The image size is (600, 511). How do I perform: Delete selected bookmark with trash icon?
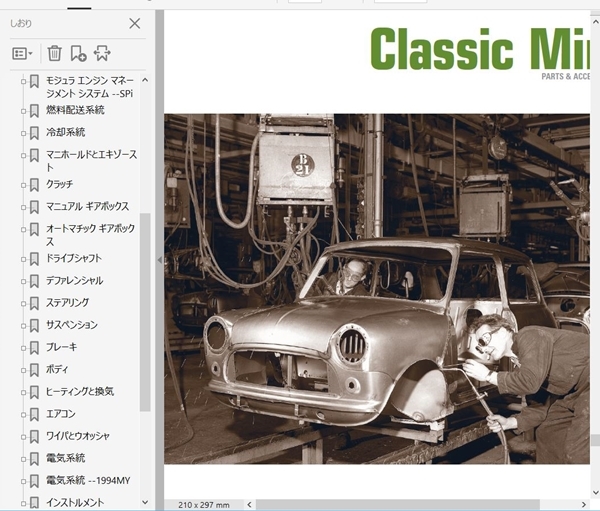pos(54,53)
